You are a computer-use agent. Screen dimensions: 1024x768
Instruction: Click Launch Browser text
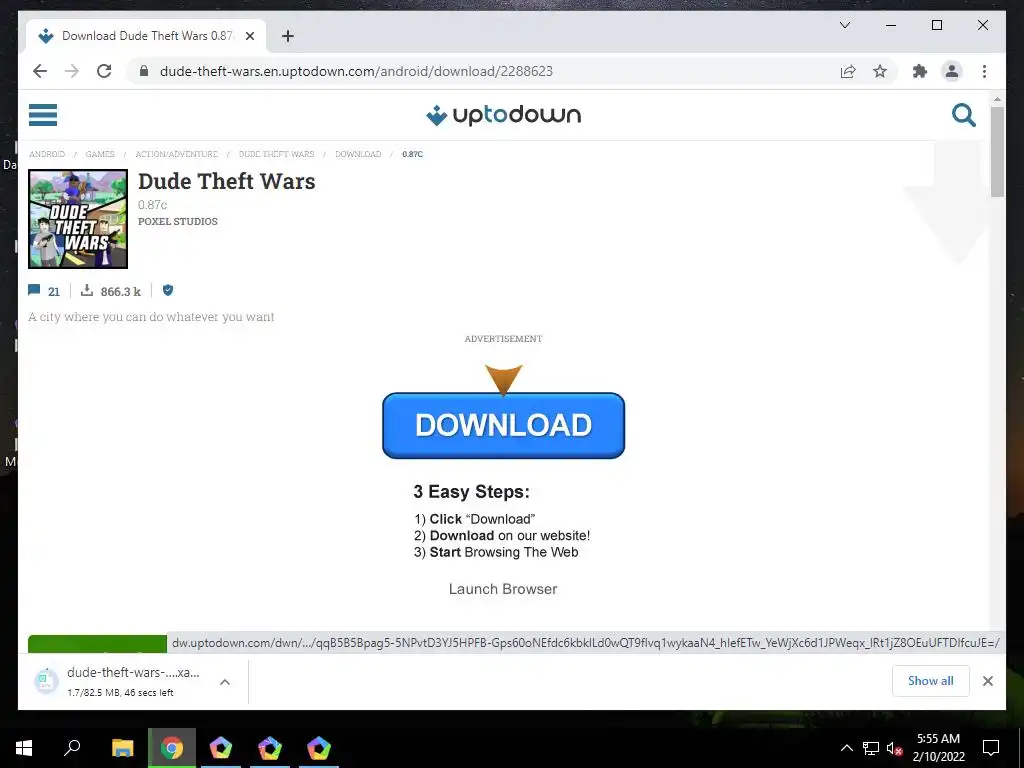pos(503,589)
